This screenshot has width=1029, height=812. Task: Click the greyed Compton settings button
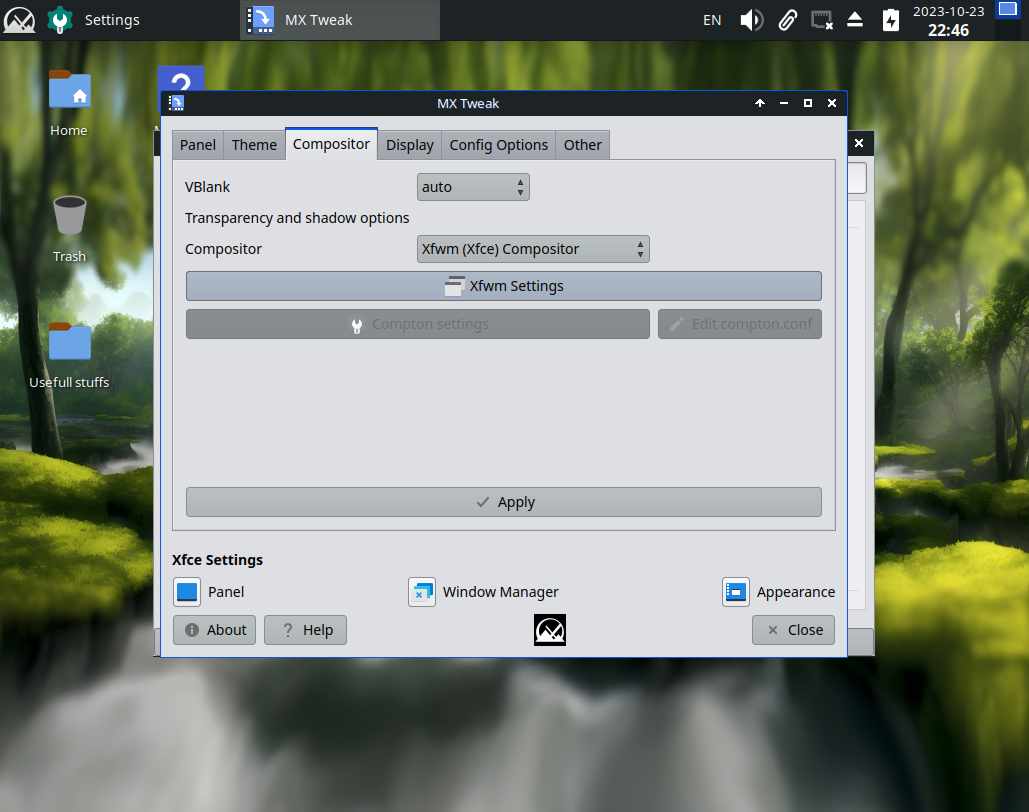tap(417, 324)
